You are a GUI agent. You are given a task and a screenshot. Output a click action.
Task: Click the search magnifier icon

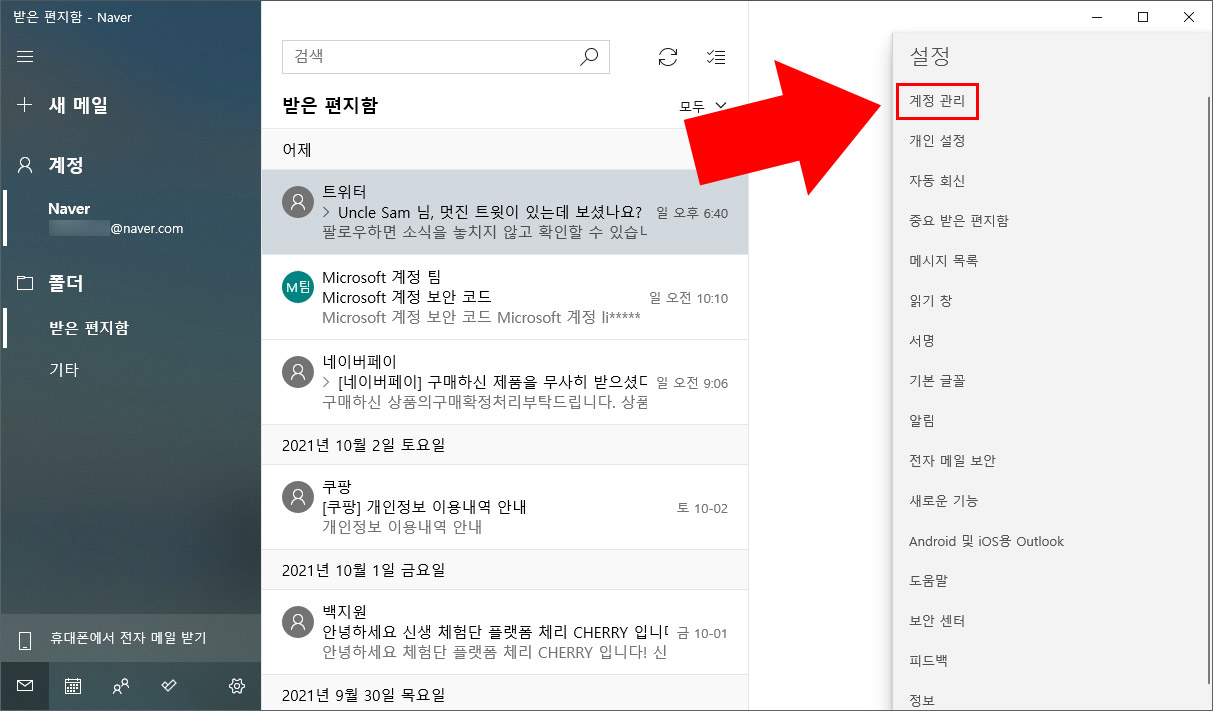589,57
